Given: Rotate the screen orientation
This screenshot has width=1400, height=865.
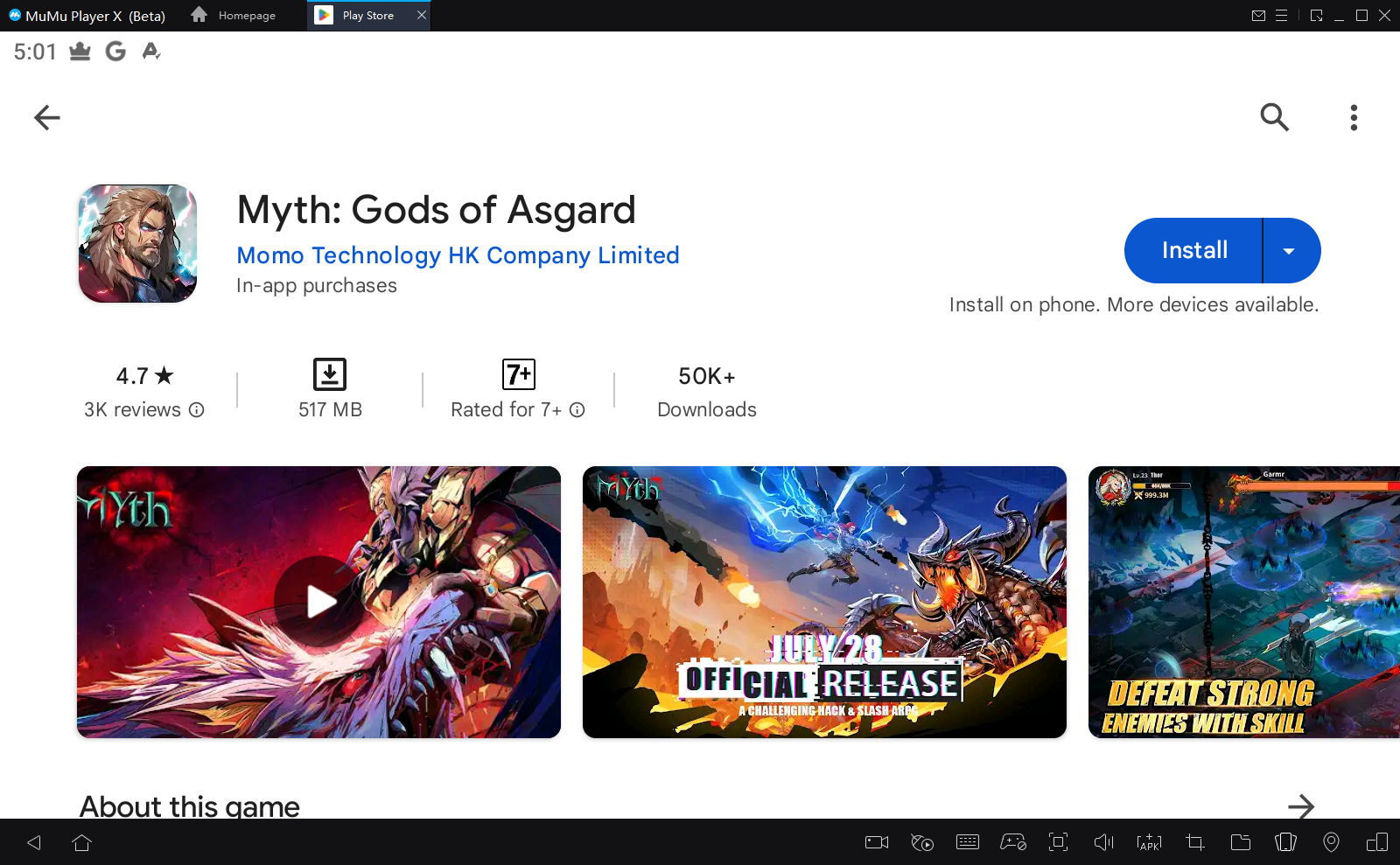Looking at the screenshot, I should click(x=1378, y=842).
